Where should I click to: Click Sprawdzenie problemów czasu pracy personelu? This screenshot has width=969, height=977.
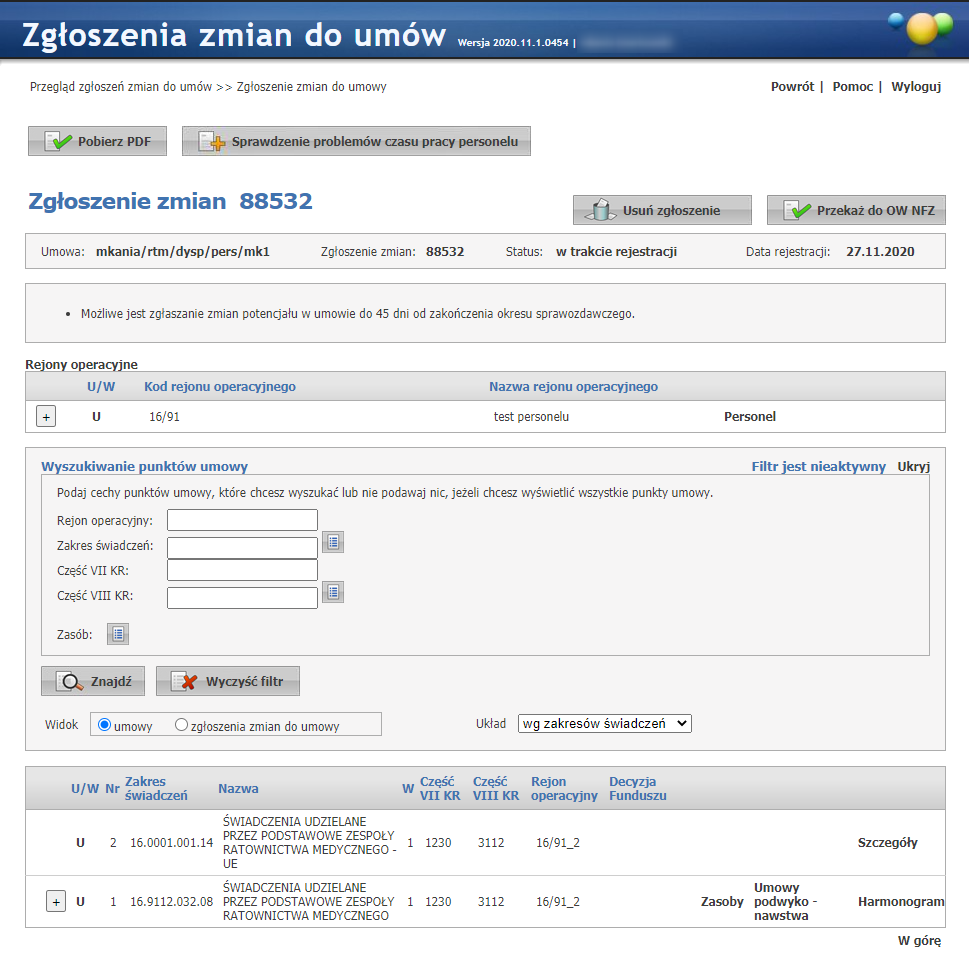pyautogui.click(x=356, y=142)
